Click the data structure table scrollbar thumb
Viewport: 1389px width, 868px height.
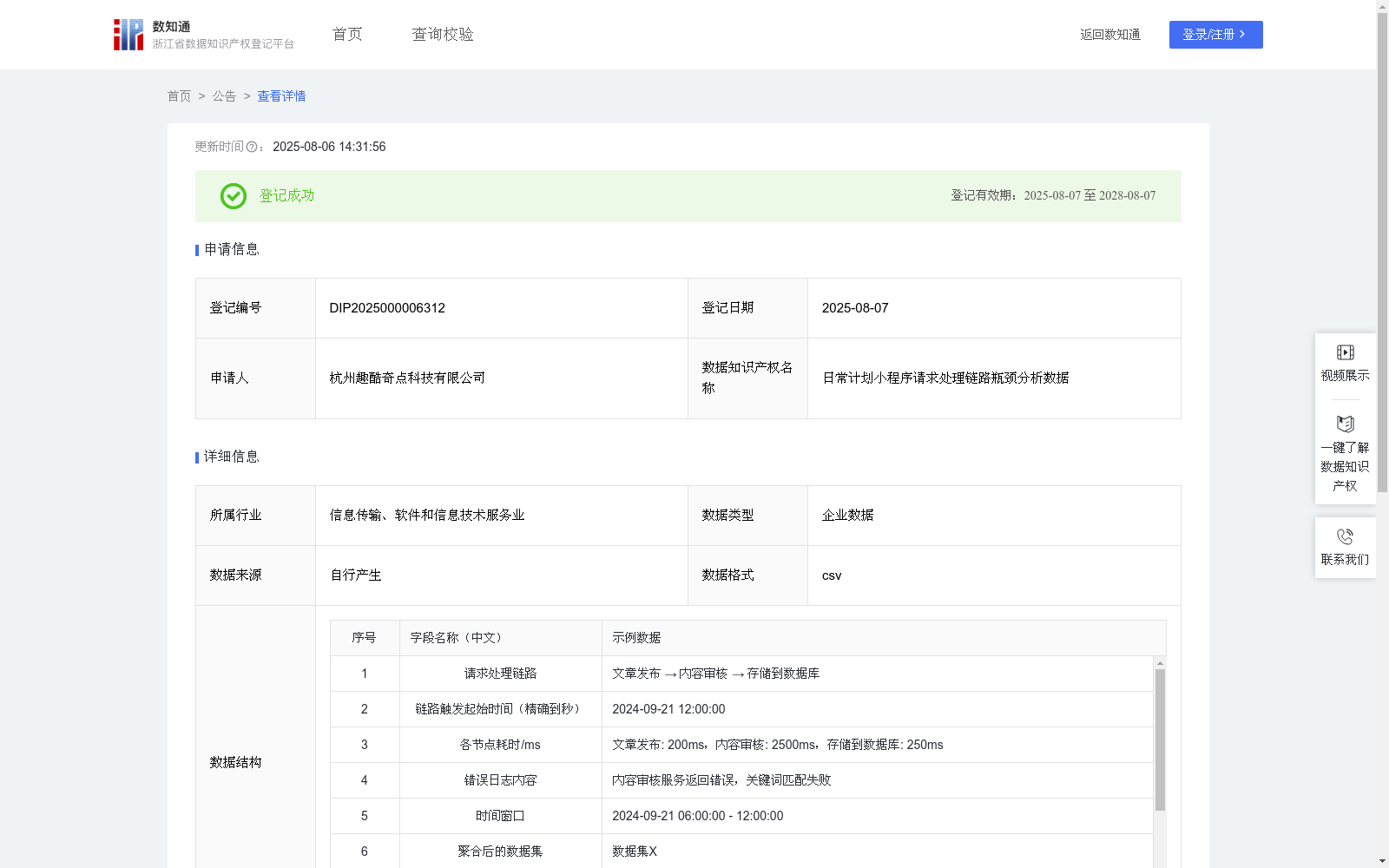click(x=1160, y=740)
